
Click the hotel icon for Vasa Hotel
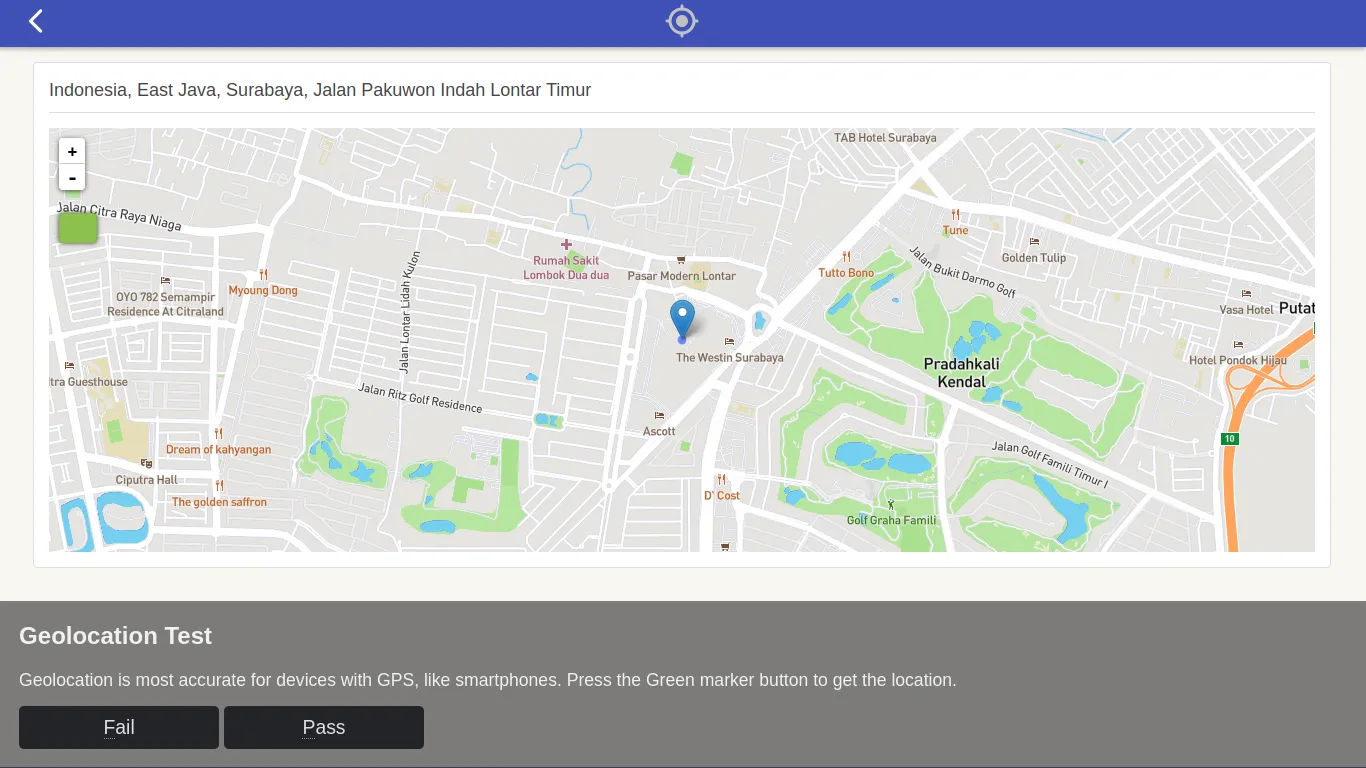[1246, 294]
